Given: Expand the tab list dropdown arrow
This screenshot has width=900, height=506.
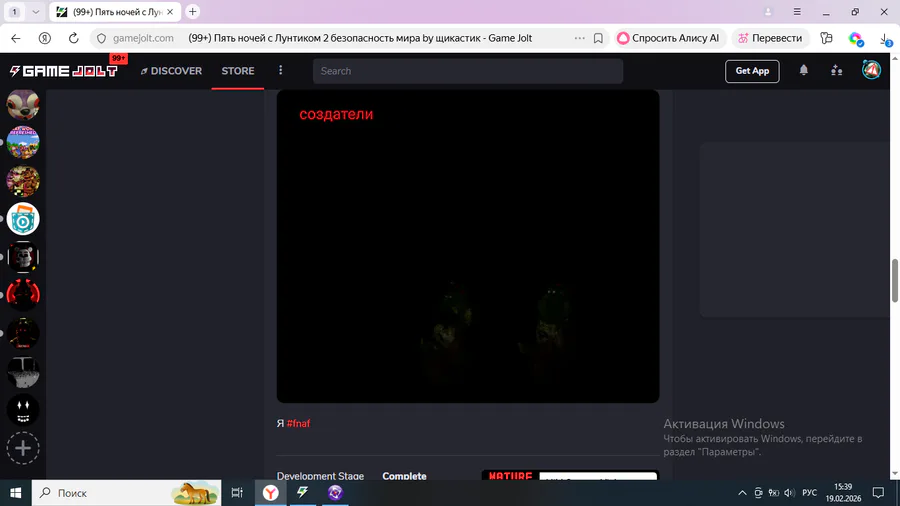Looking at the screenshot, I should 36,11.
